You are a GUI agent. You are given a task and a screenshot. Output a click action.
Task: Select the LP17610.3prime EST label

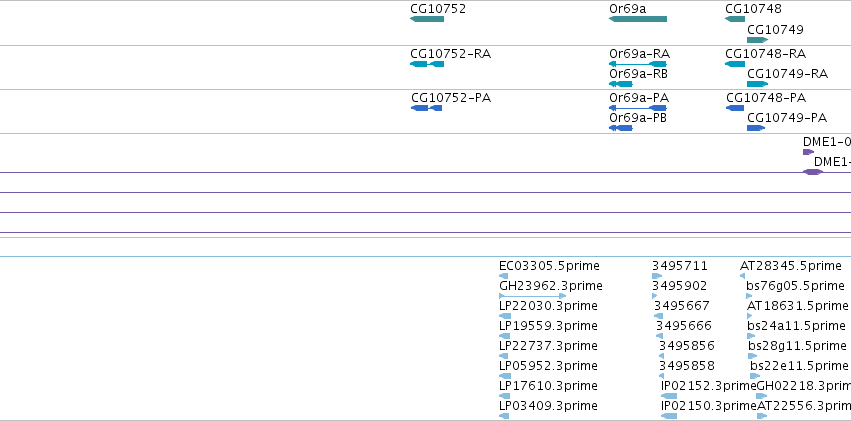548,386
